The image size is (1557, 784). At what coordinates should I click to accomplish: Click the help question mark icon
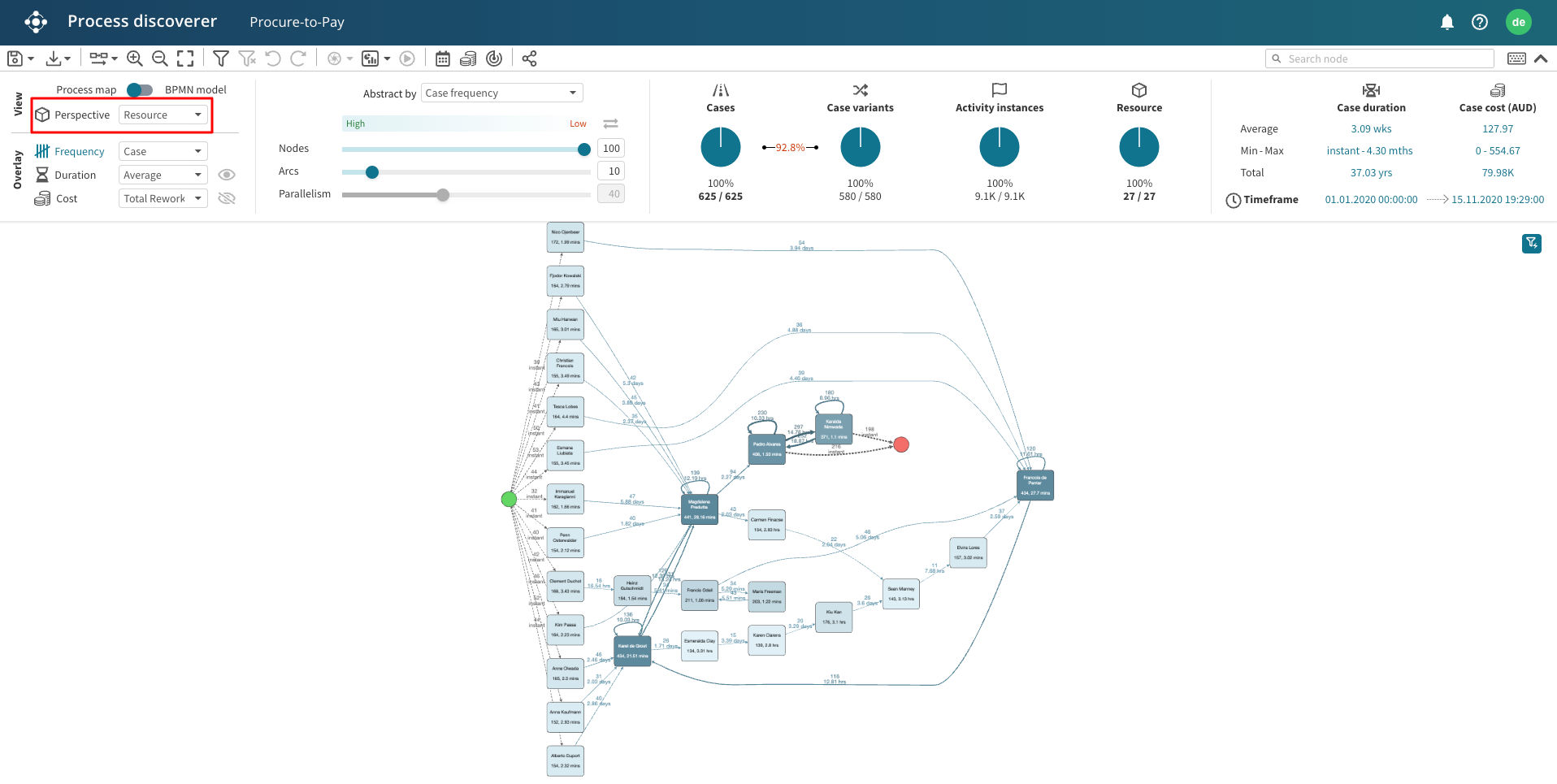pos(1480,22)
